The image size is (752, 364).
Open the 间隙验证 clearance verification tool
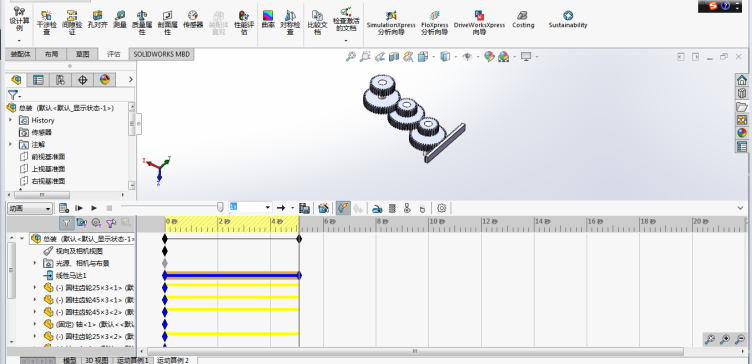pos(72,22)
